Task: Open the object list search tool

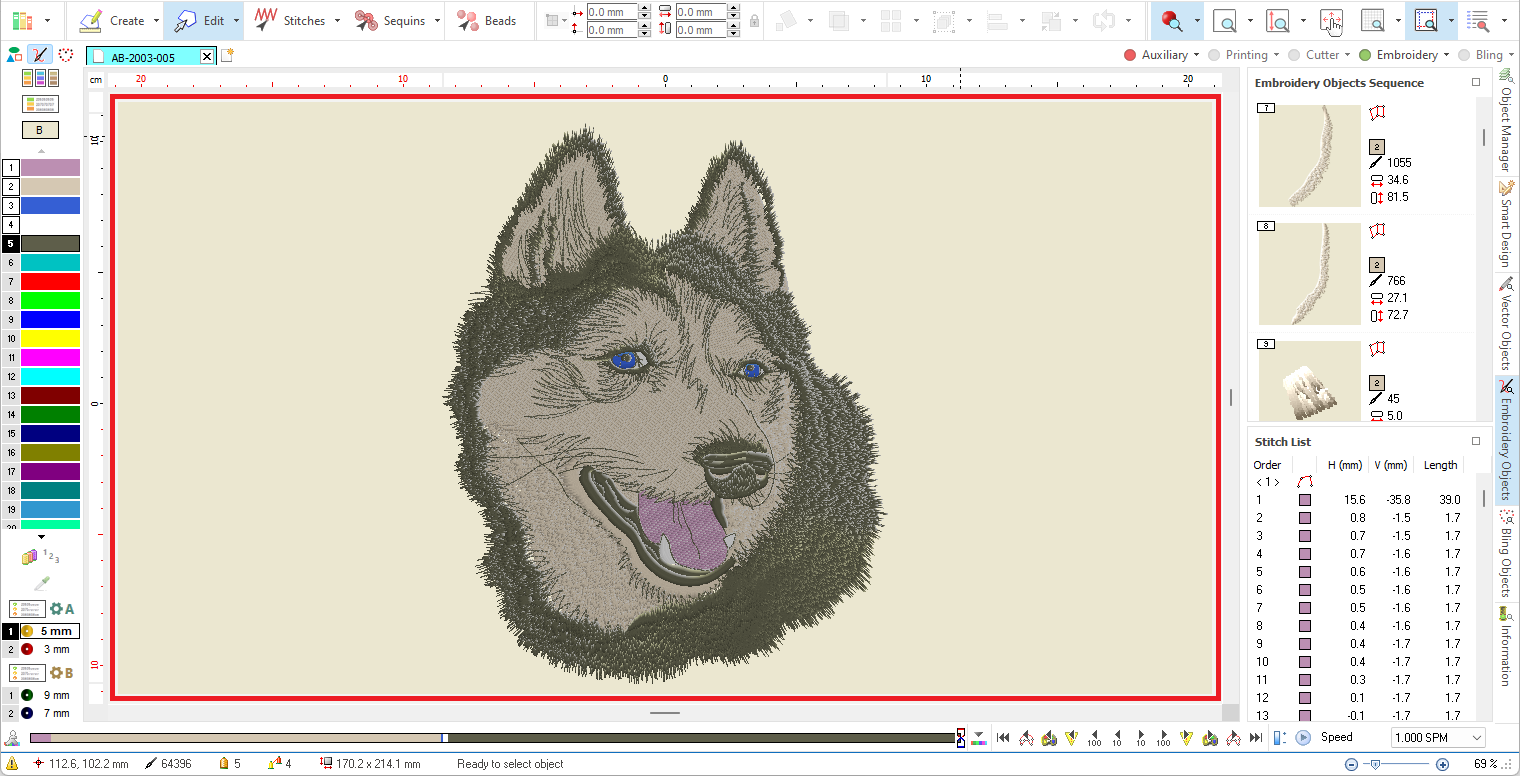Action: 1477,20
